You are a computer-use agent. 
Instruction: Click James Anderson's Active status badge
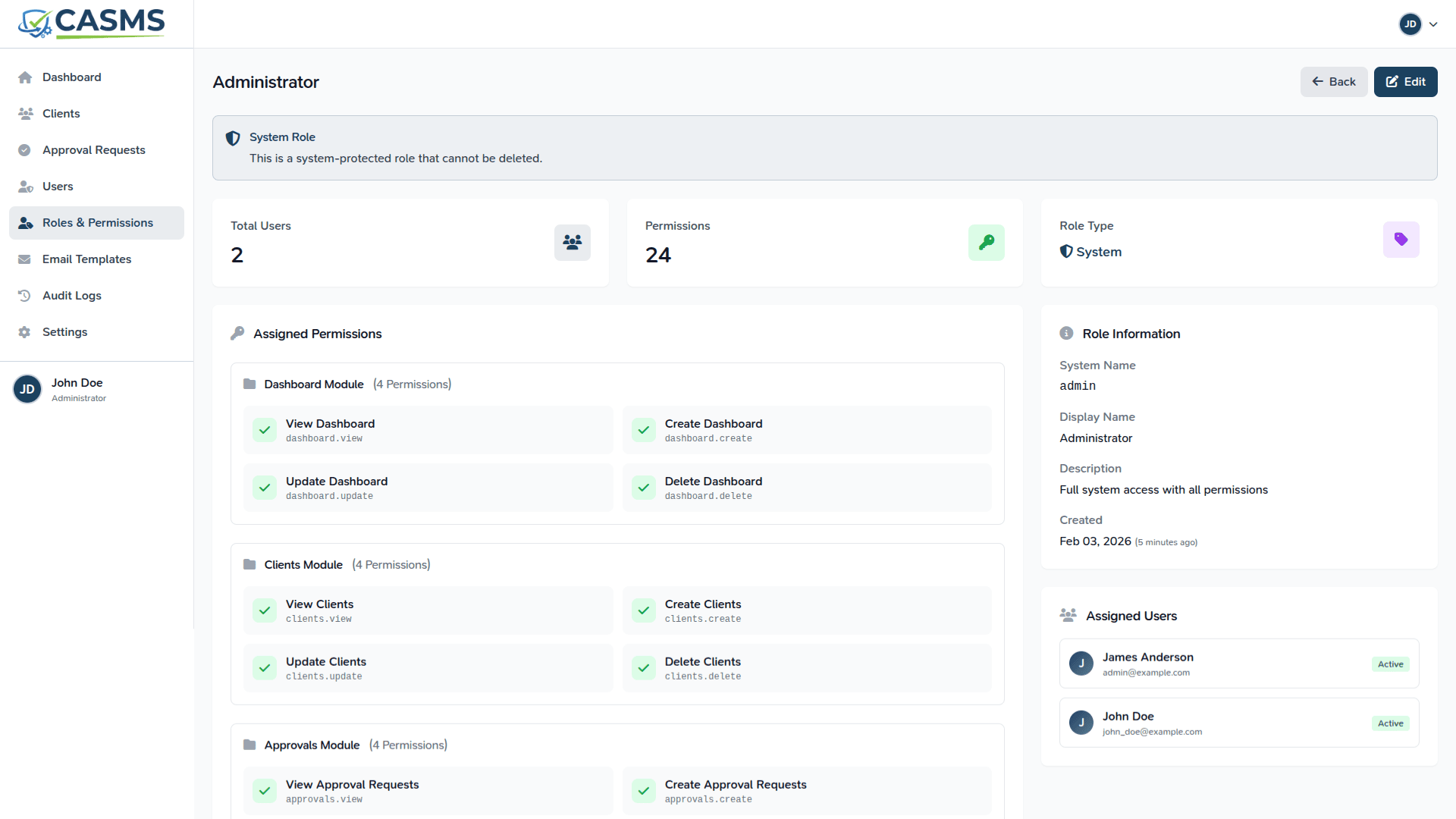[1390, 664]
